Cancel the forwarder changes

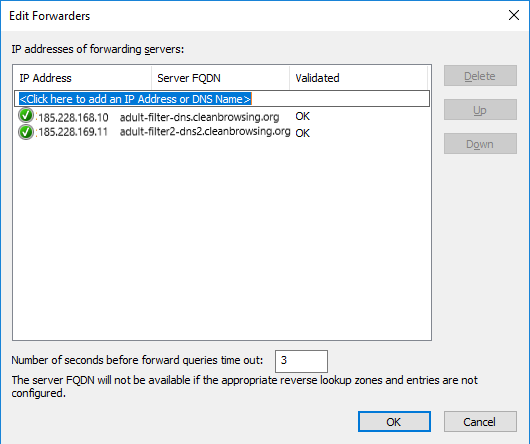click(480, 422)
